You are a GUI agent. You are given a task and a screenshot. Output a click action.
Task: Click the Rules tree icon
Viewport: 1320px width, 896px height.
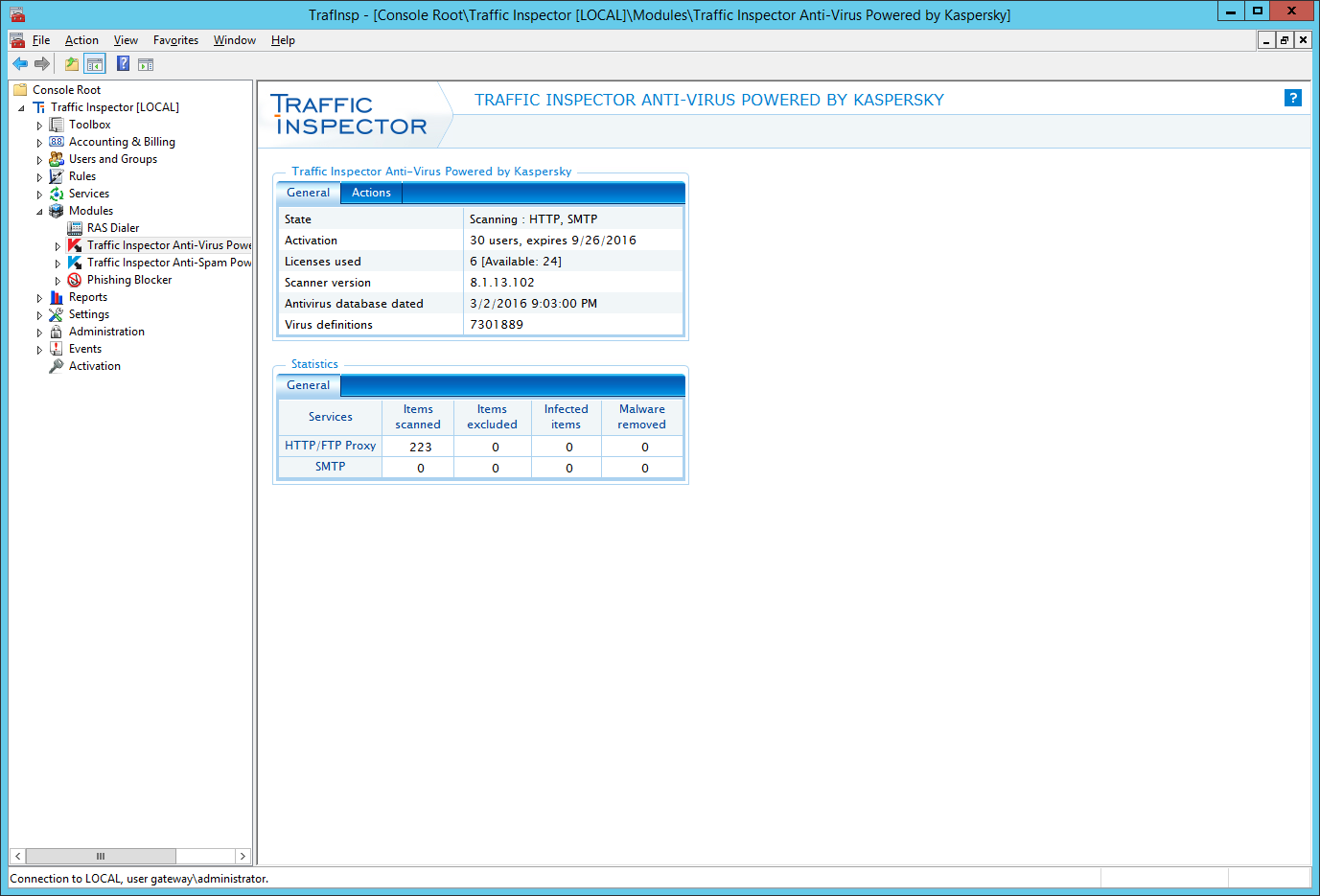(57, 176)
